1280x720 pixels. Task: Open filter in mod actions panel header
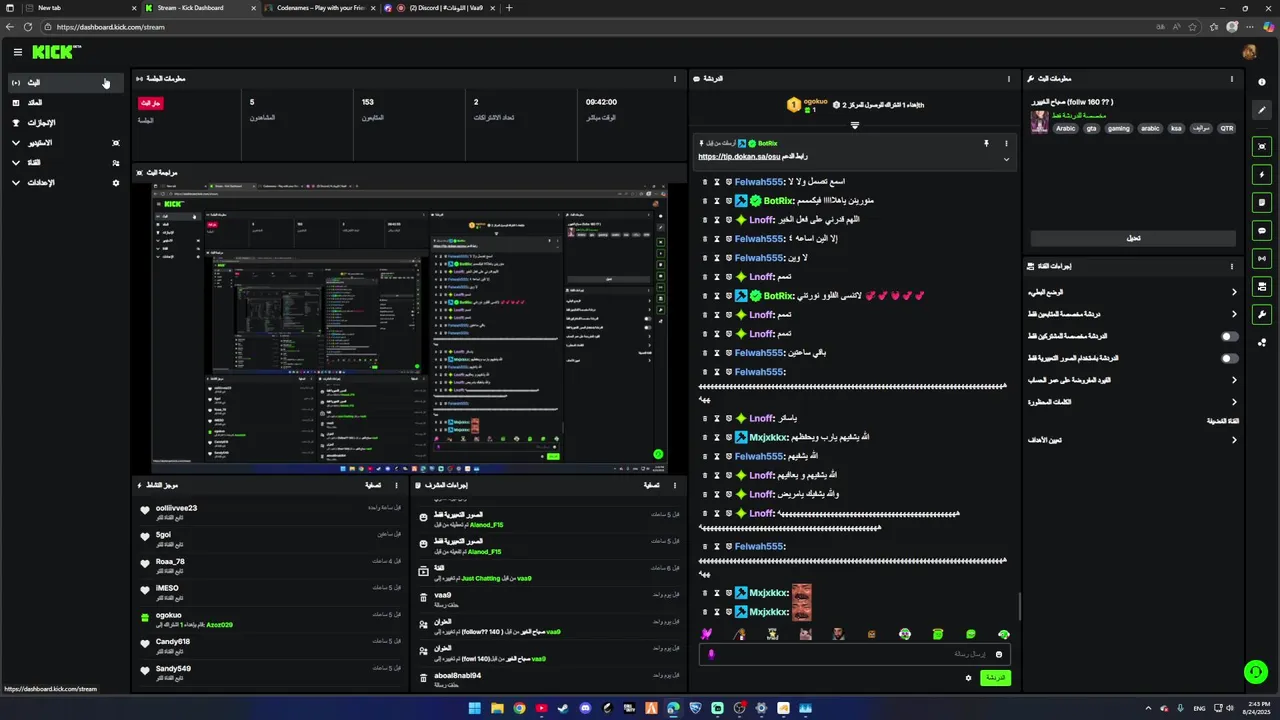coord(653,485)
